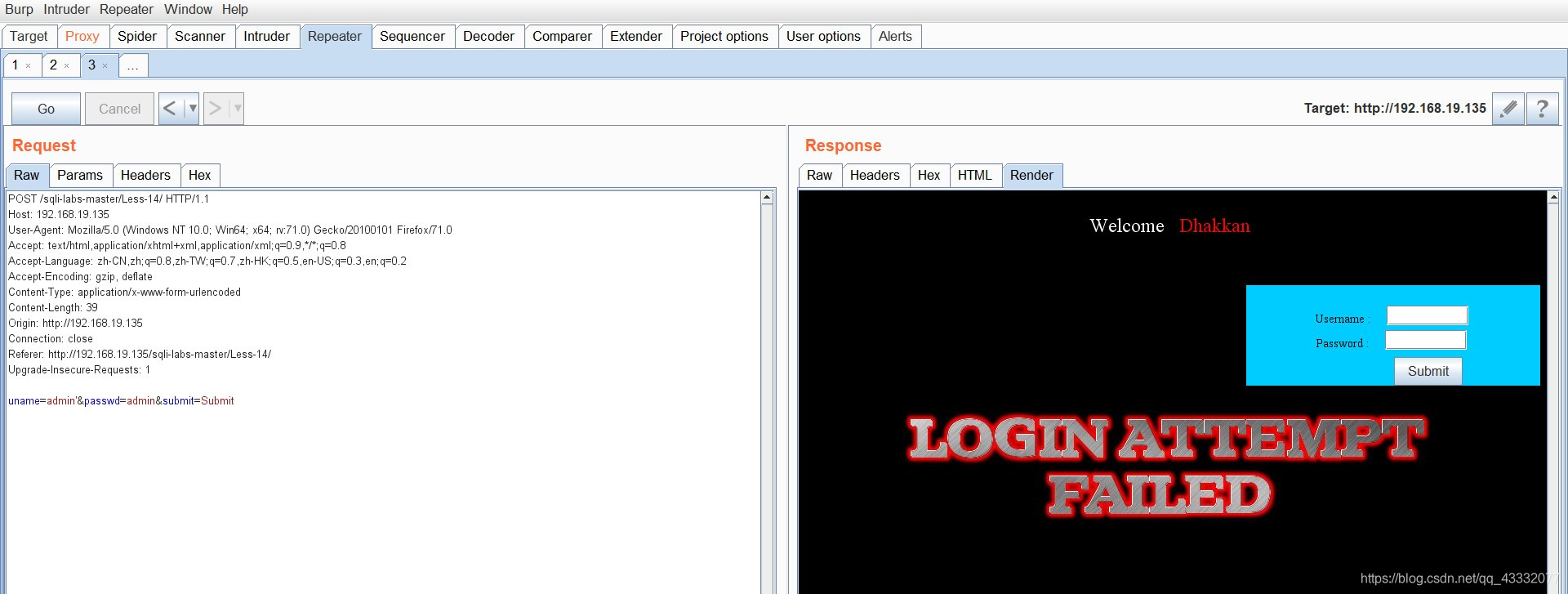Switch to the Proxy tab
1568x594 pixels.
82,37
